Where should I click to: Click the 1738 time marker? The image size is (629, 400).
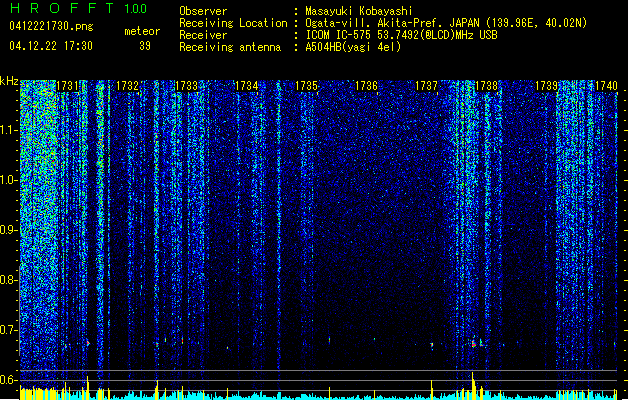486,86
